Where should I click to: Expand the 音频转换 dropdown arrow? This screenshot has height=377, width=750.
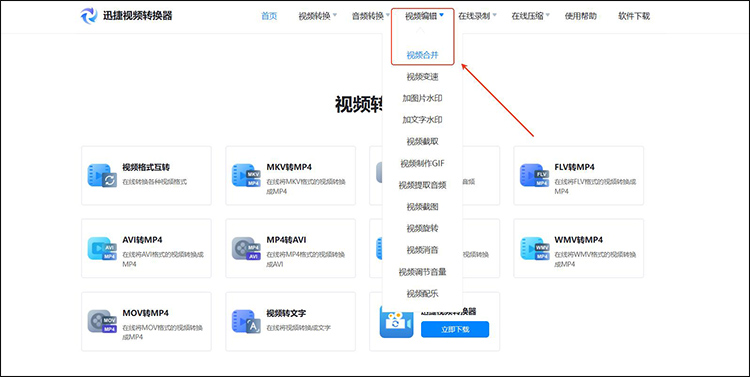388,15
